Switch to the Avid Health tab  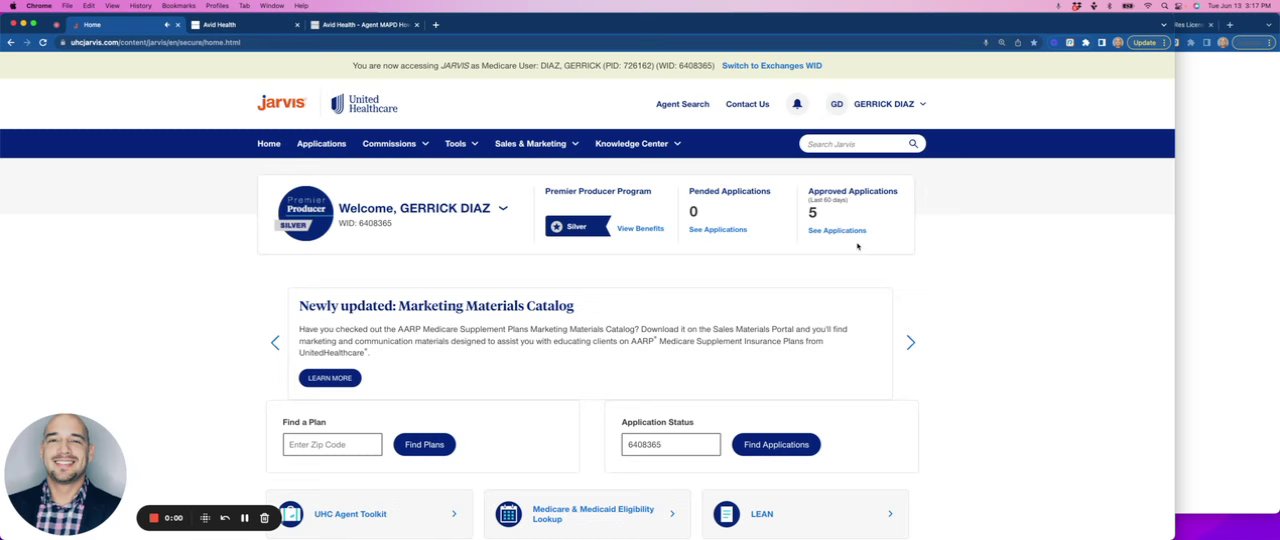click(x=245, y=24)
